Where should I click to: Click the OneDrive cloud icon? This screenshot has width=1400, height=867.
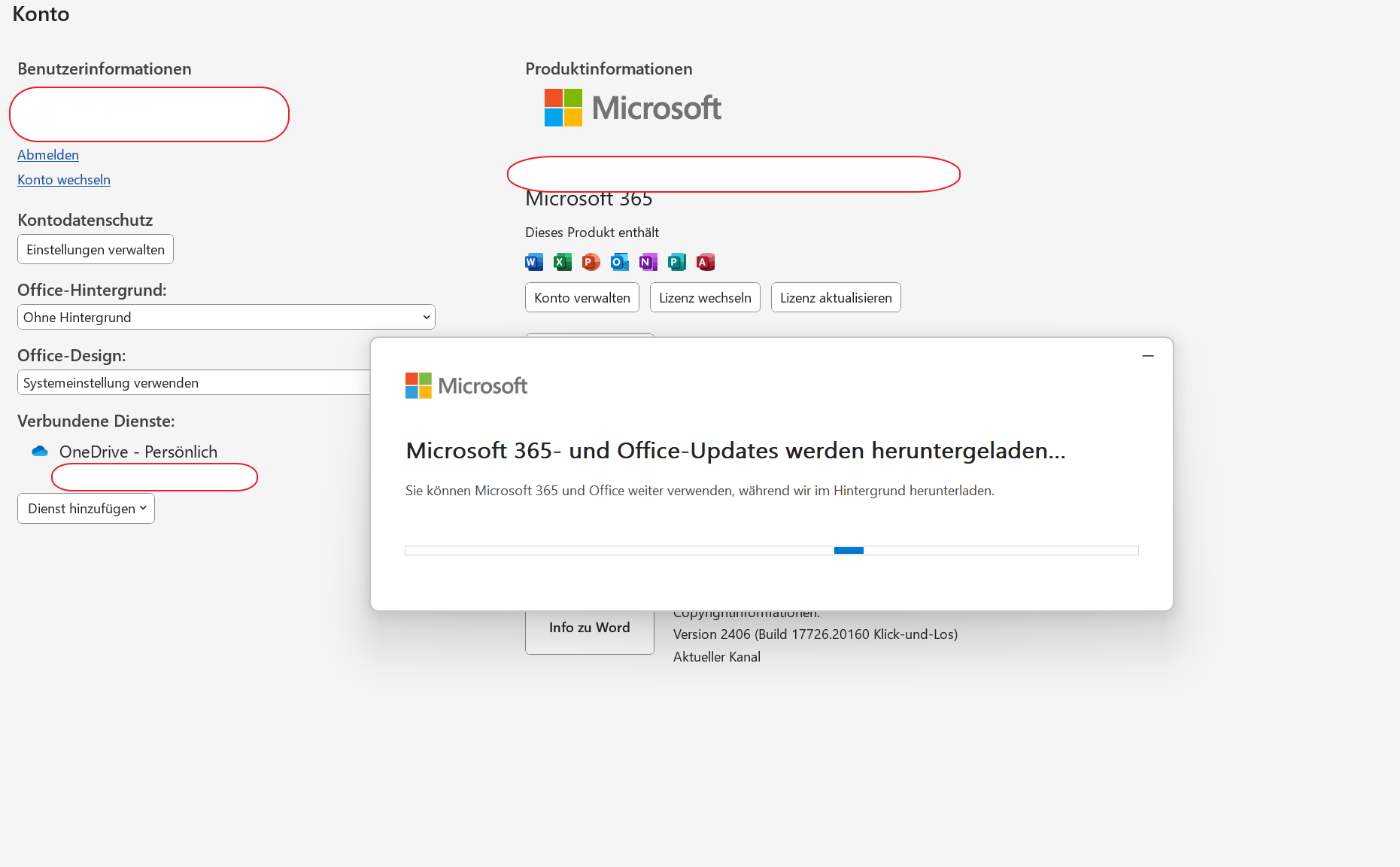tap(40, 452)
